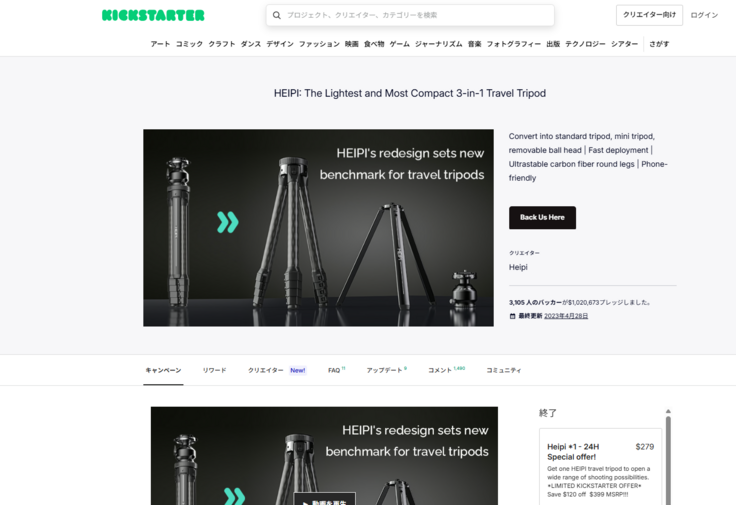Switch to the リワード tab
The image size is (736, 505).
214,370
